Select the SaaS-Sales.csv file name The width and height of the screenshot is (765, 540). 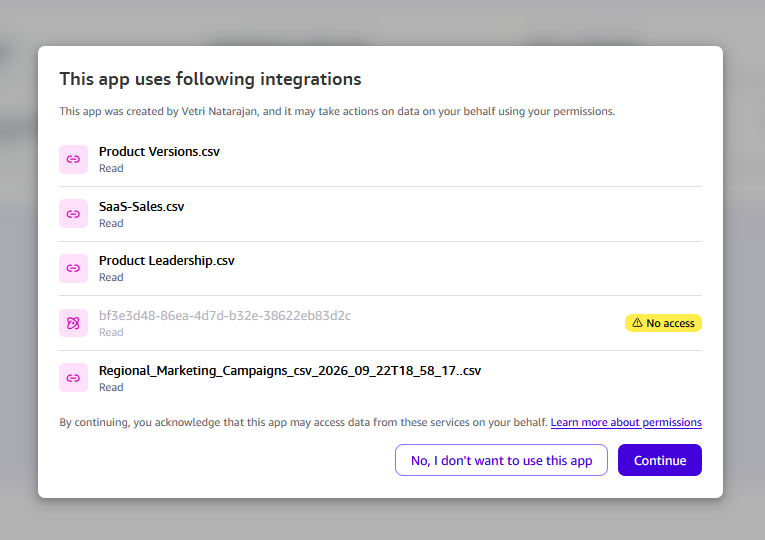141,206
